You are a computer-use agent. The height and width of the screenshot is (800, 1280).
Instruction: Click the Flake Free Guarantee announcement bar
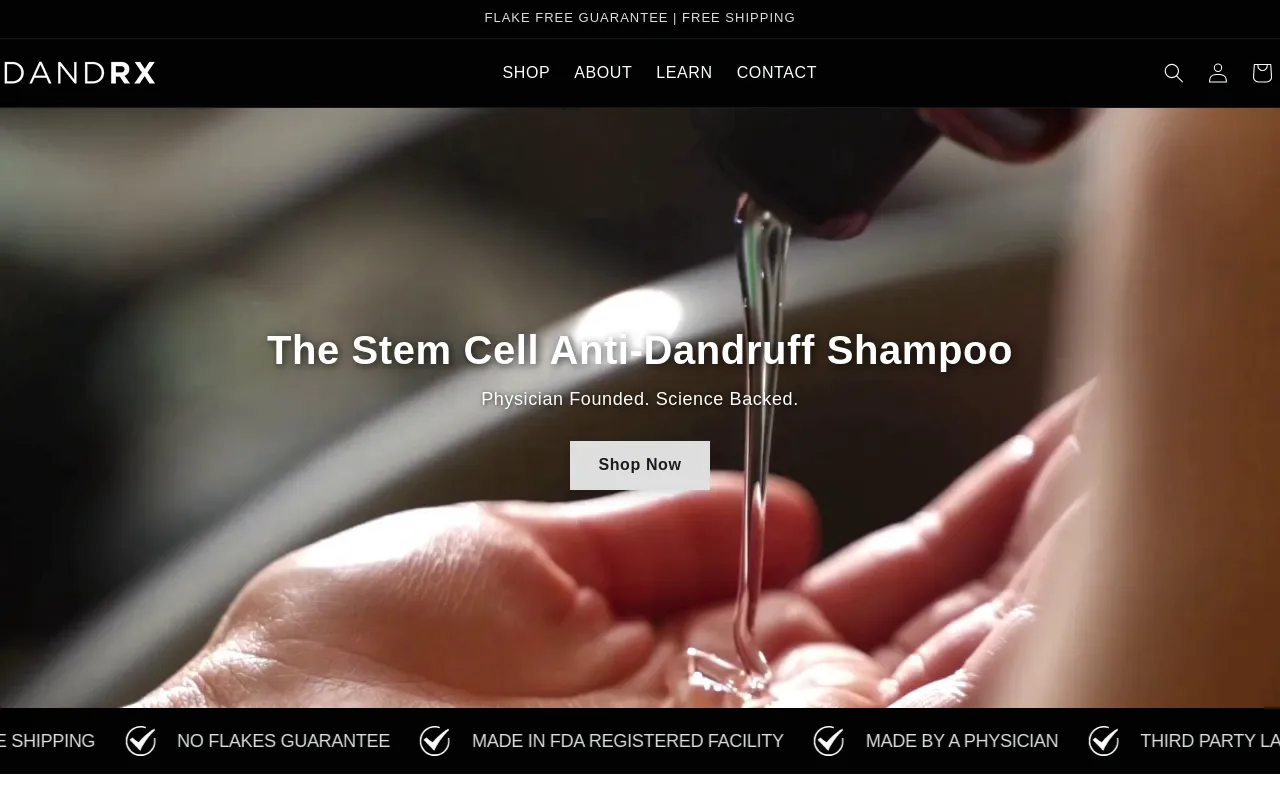pos(640,18)
